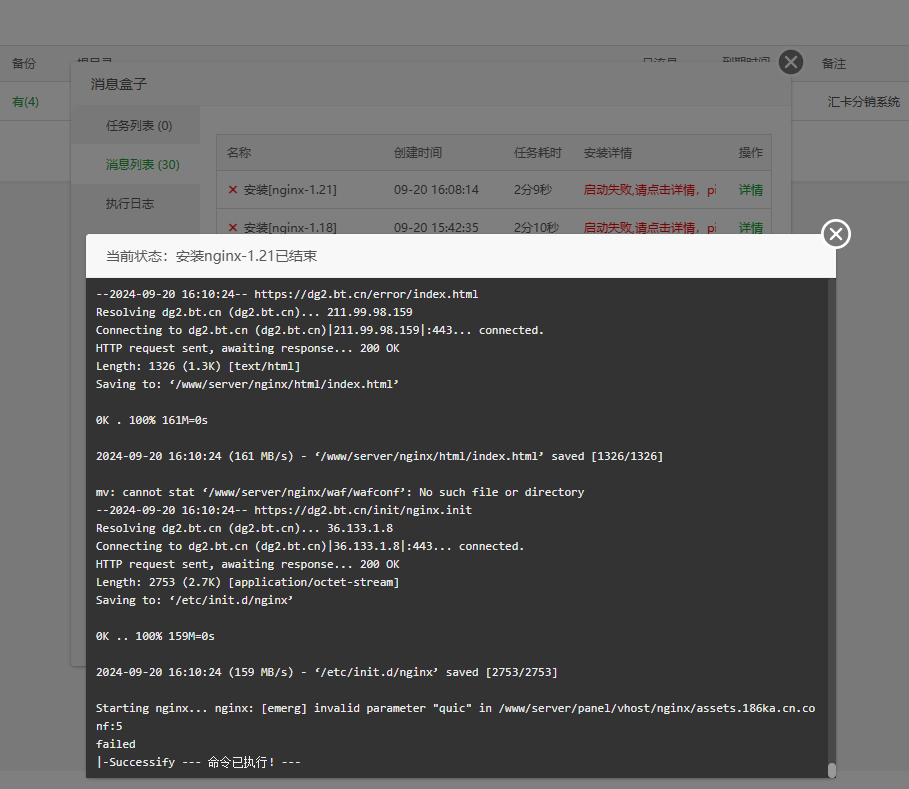Click the 备份 column header
Image resolution: width=909 pixels, height=789 pixels.
click(24, 63)
